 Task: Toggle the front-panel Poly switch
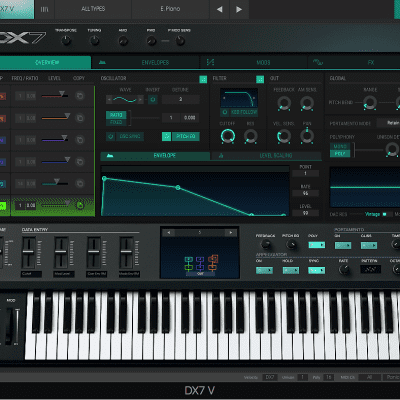[317, 245]
